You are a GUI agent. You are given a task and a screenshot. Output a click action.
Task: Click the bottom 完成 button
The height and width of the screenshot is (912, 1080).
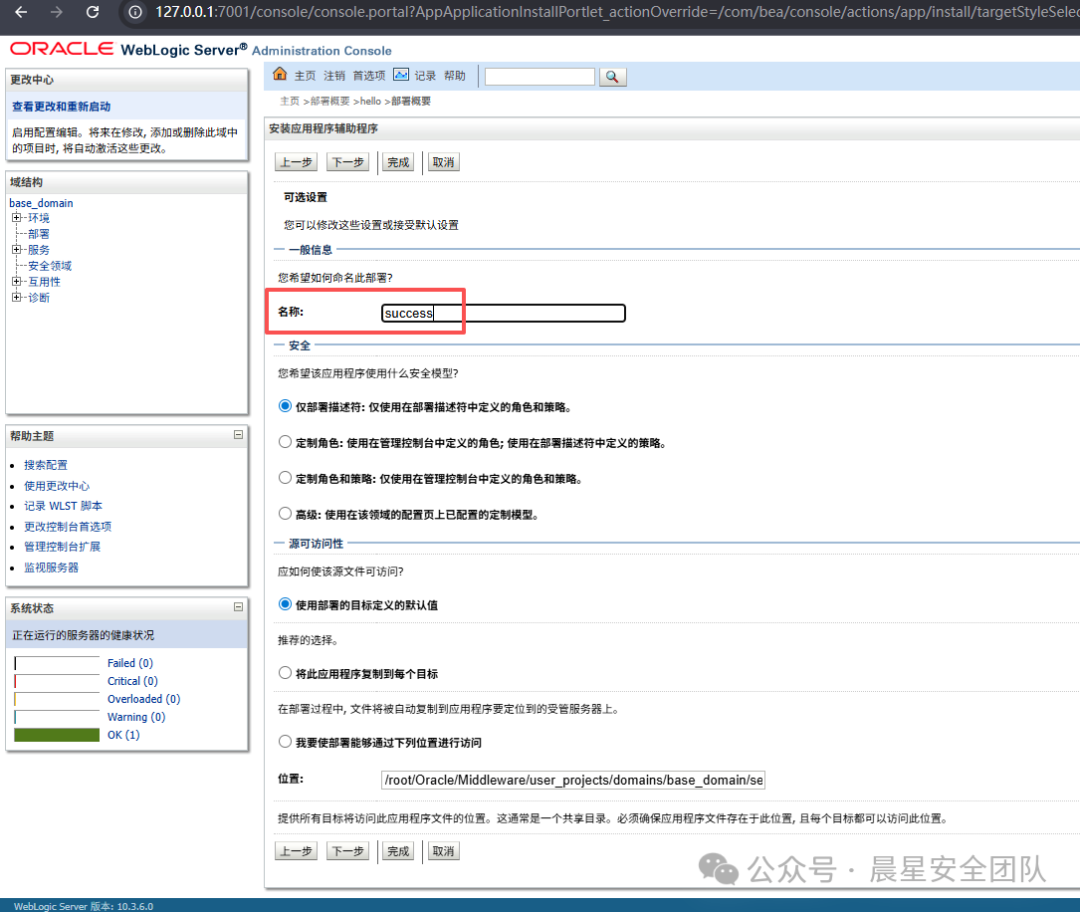tap(398, 851)
